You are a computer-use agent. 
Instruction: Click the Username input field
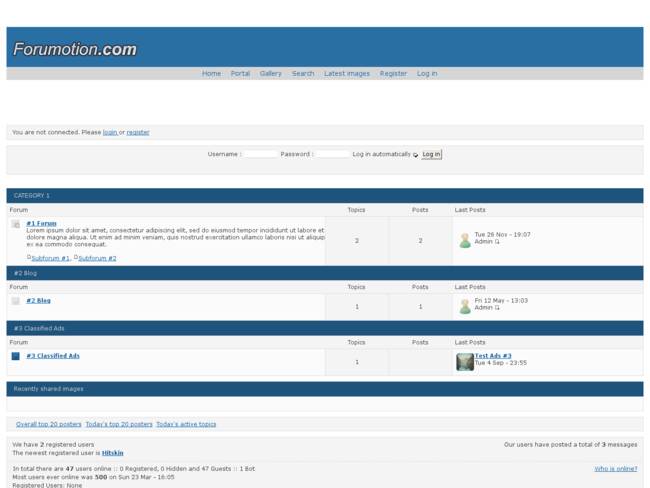[x=260, y=154]
